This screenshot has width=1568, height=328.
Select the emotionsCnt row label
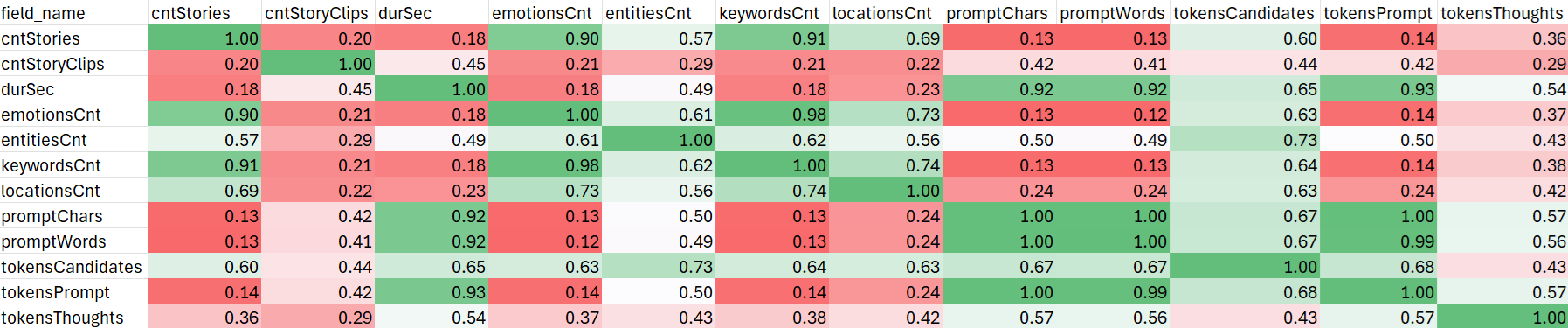tap(73, 115)
